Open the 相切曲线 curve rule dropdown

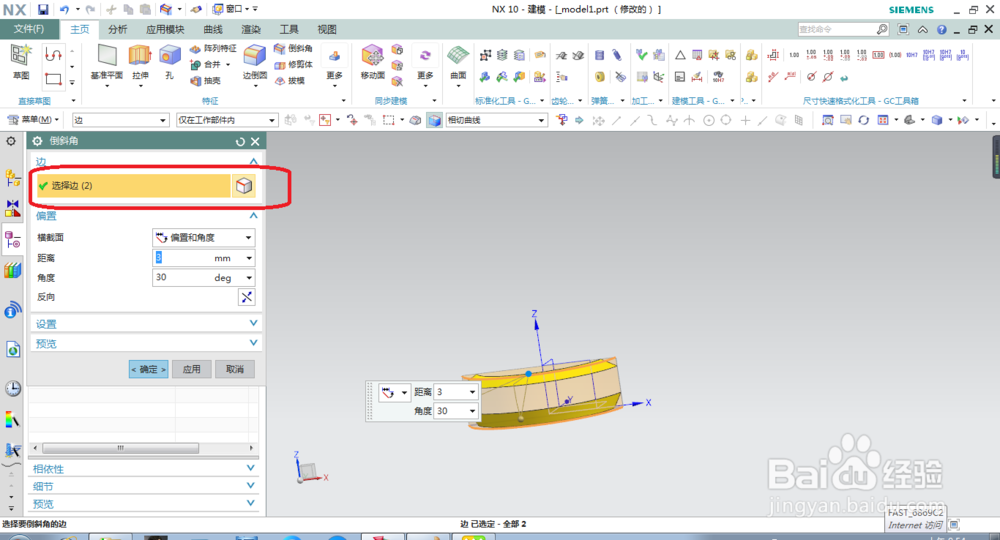(x=496, y=120)
